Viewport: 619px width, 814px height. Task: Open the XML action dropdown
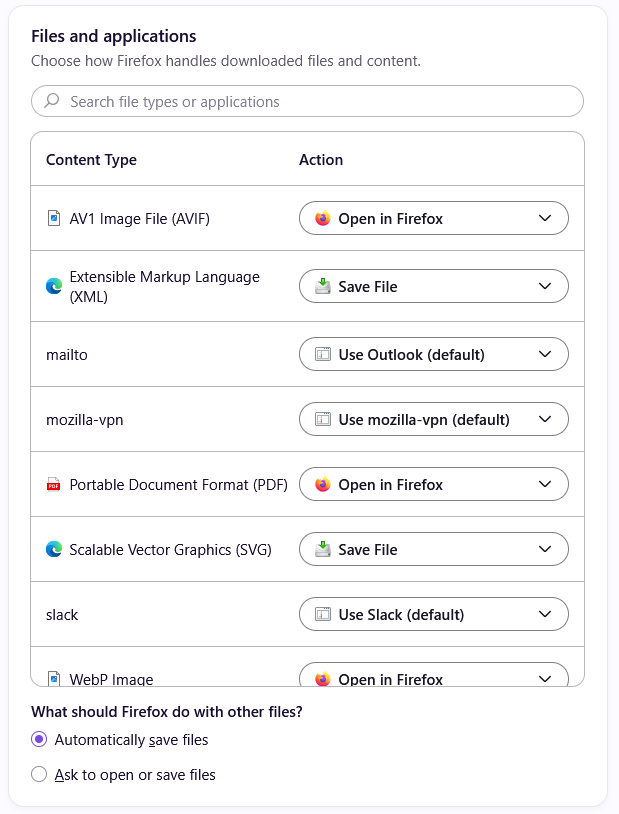pos(434,286)
